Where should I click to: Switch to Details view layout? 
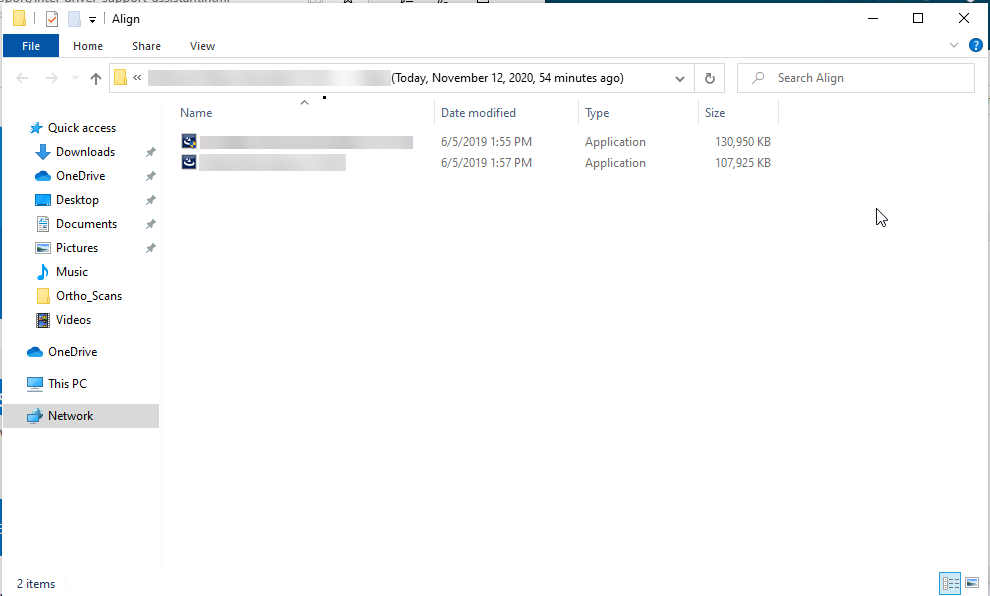(x=950, y=583)
